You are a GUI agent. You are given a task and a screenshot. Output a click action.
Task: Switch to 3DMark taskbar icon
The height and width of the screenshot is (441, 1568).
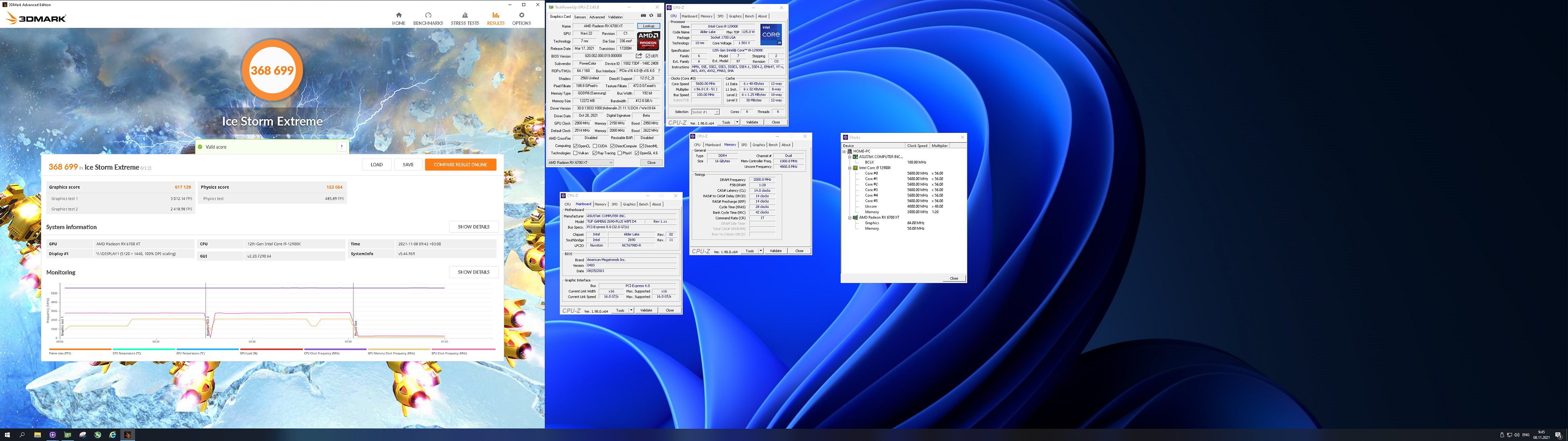[x=127, y=435]
